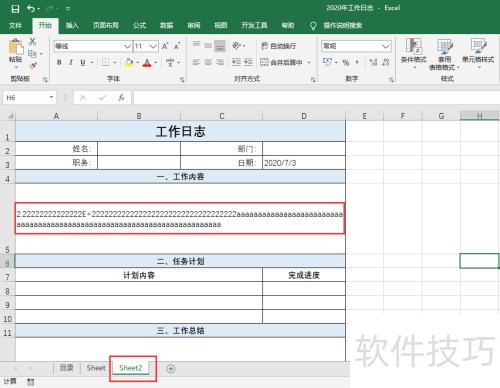Image resolution: width=500 pixels, height=388 pixels.
Task: Click Accounting Number Format icon
Action: [x=328, y=62]
